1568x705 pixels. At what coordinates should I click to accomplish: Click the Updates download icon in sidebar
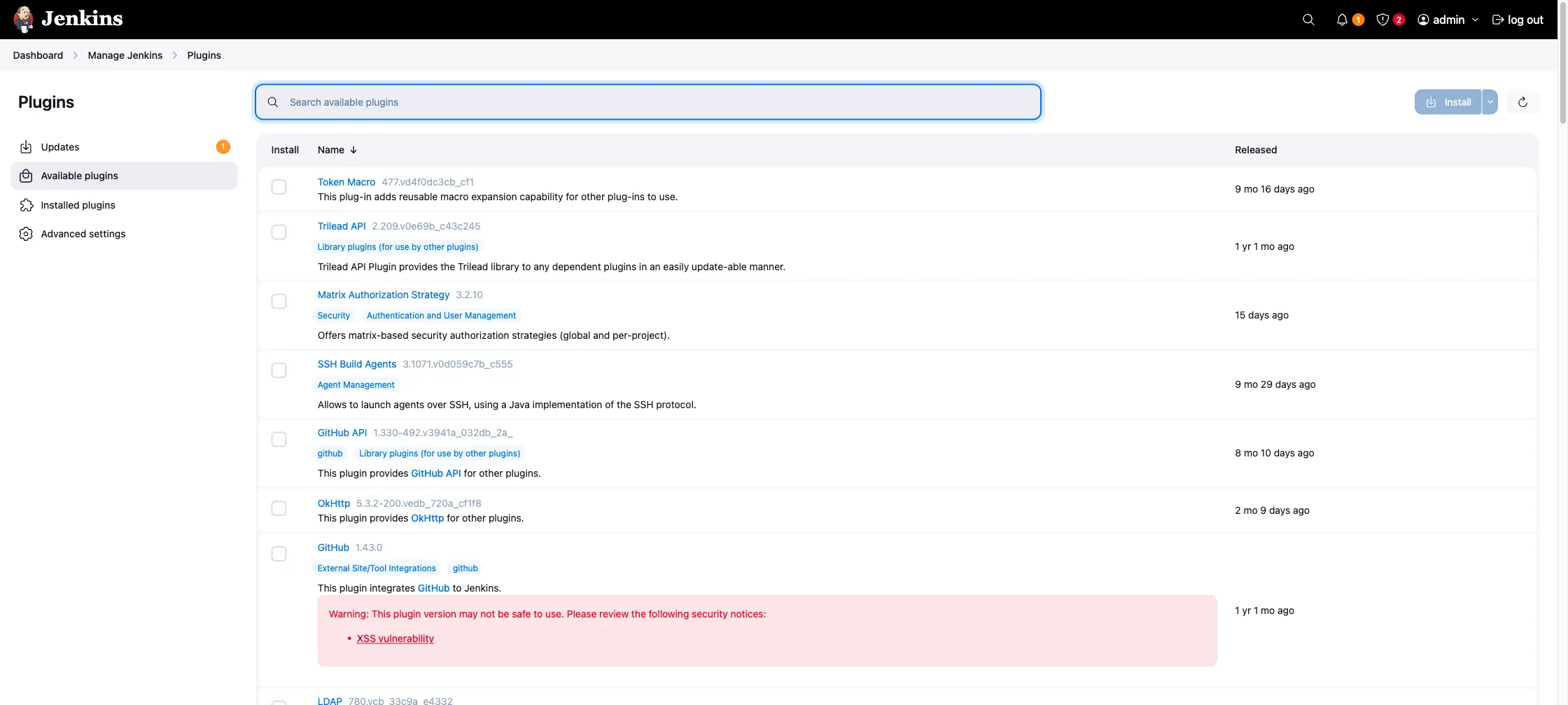point(26,147)
